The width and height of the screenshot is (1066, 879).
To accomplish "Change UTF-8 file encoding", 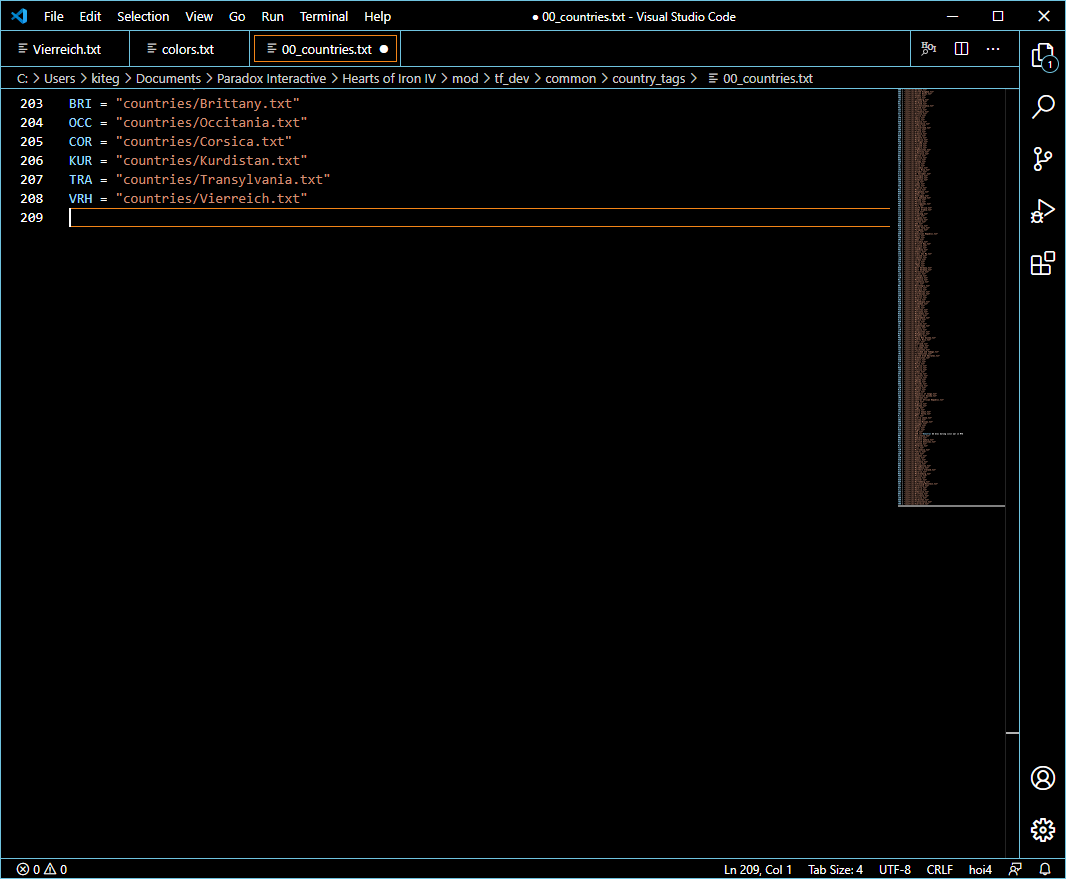I will (895, 869).
